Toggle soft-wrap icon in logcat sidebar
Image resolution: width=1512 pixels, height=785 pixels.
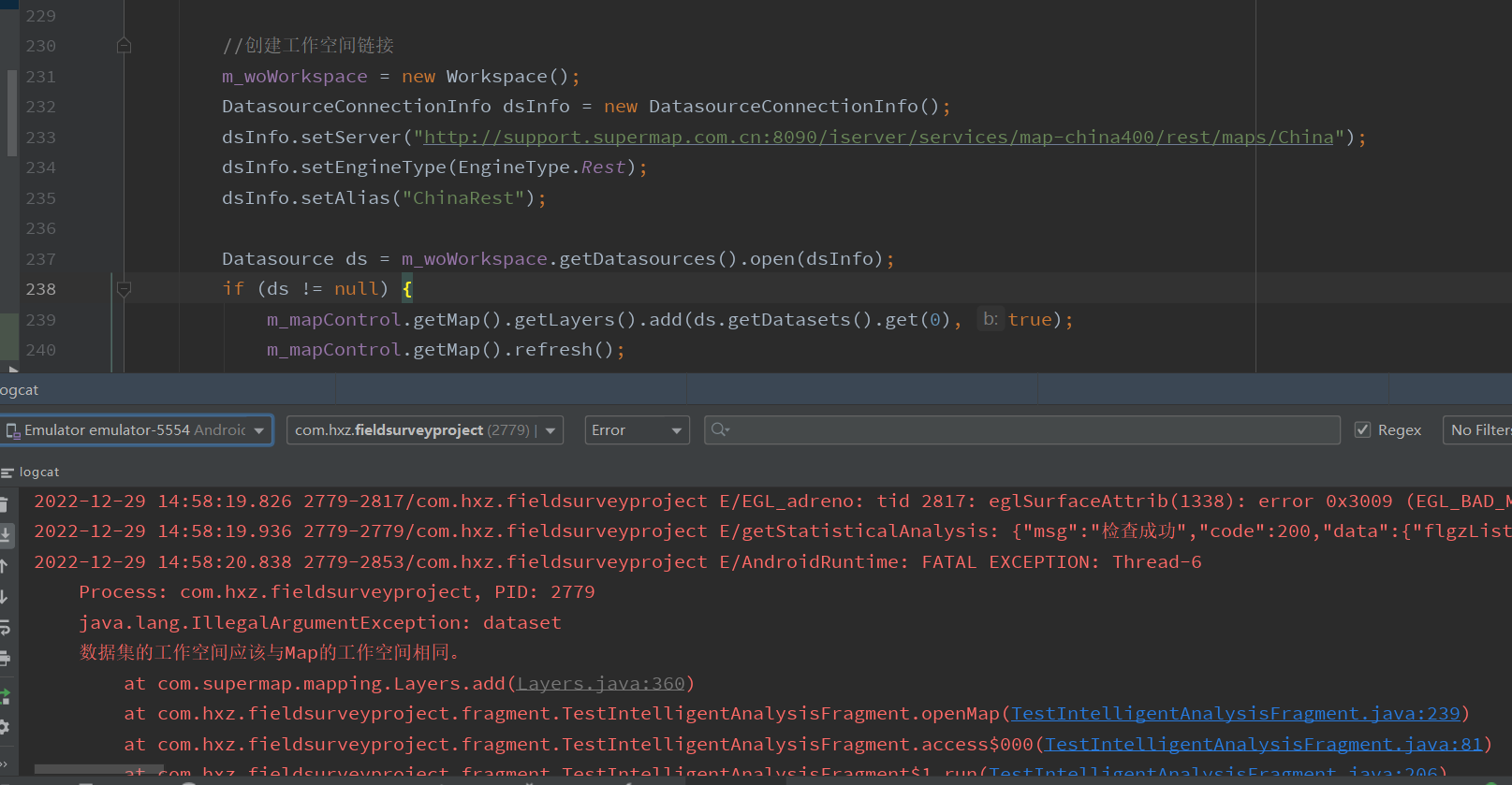[5, 627]
